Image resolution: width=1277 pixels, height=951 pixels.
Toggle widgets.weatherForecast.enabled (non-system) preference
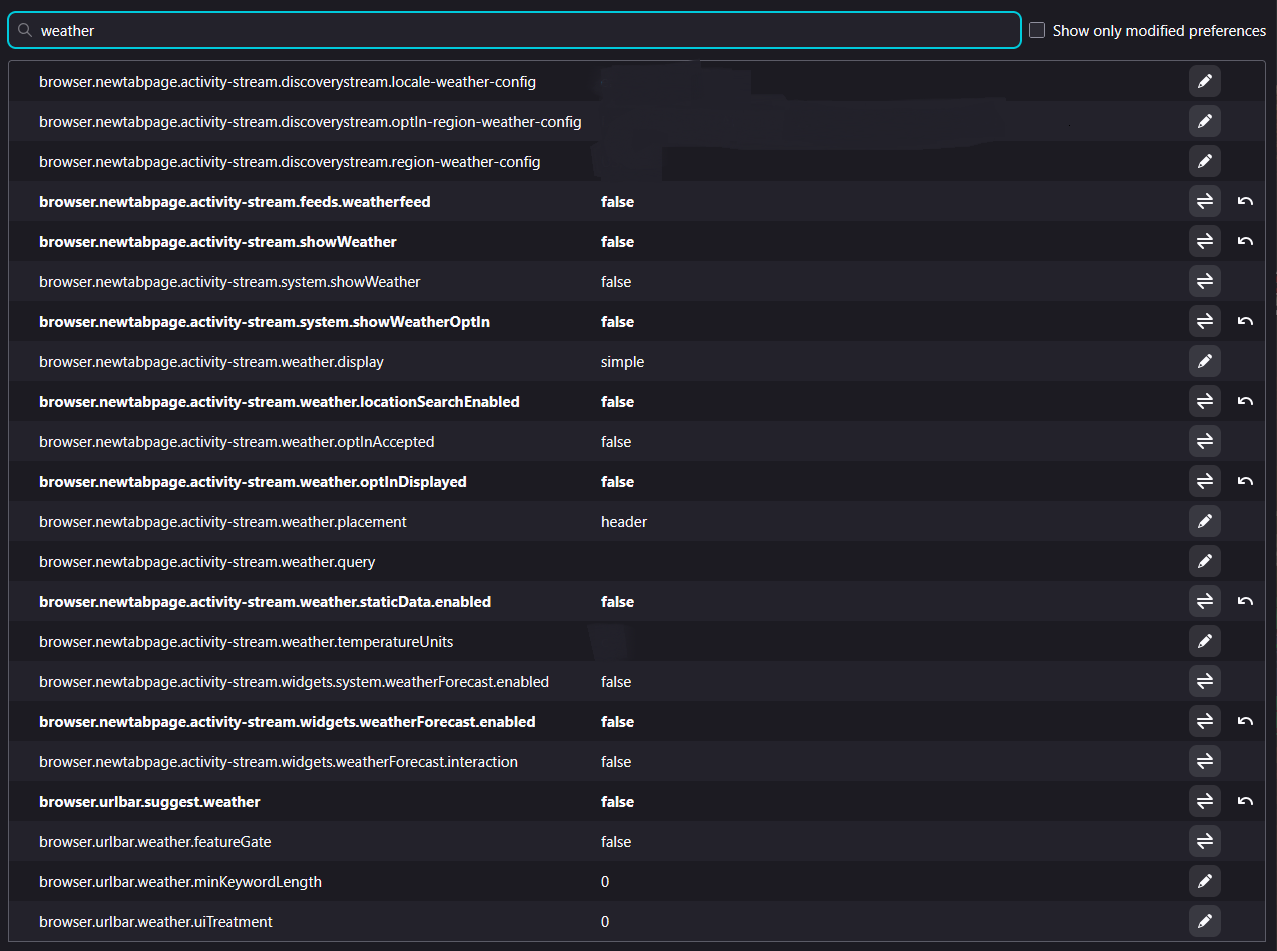pos(1204,721)
